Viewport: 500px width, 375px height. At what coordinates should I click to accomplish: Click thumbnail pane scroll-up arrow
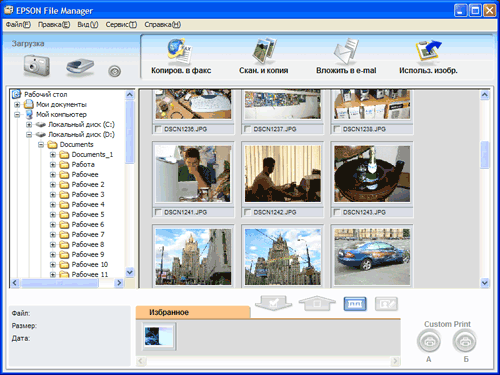tap(485, 95)
